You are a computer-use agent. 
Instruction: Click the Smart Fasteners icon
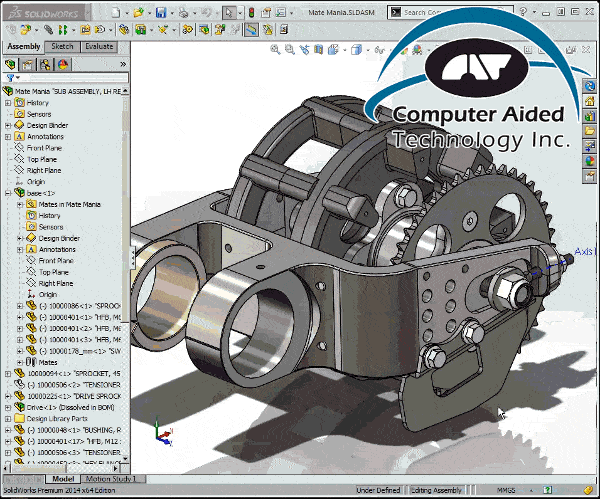[x=85, y=29]
